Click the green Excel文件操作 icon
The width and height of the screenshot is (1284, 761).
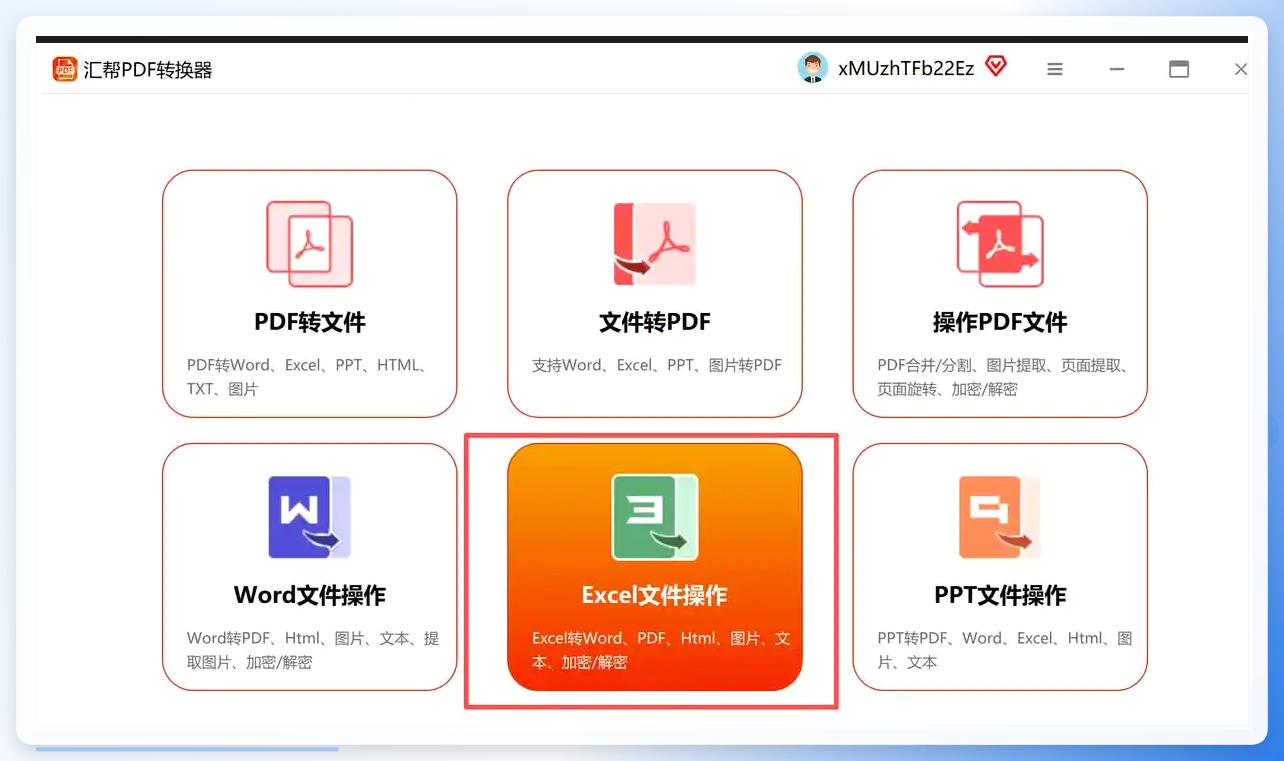click(655, 517)
